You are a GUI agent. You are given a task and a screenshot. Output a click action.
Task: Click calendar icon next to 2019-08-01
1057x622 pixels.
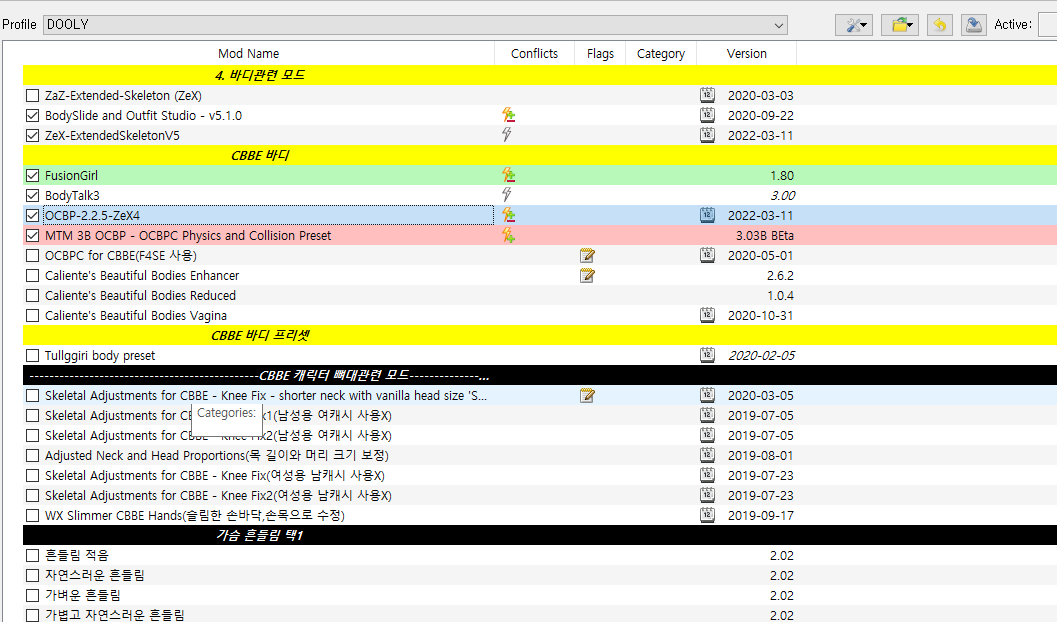pos(707,455)
